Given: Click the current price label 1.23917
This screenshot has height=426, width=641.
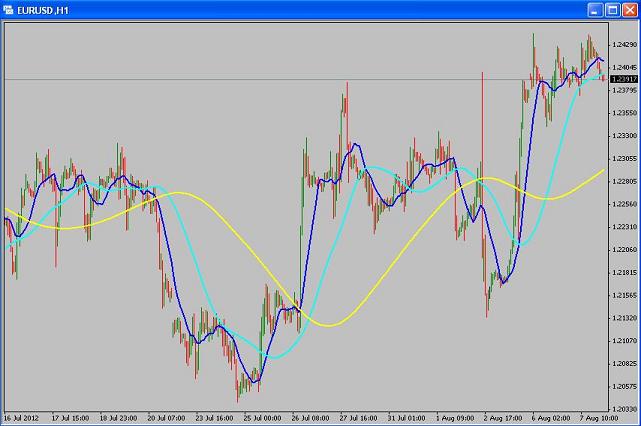Looking at the screenshot, I should (x=623, y=79).
